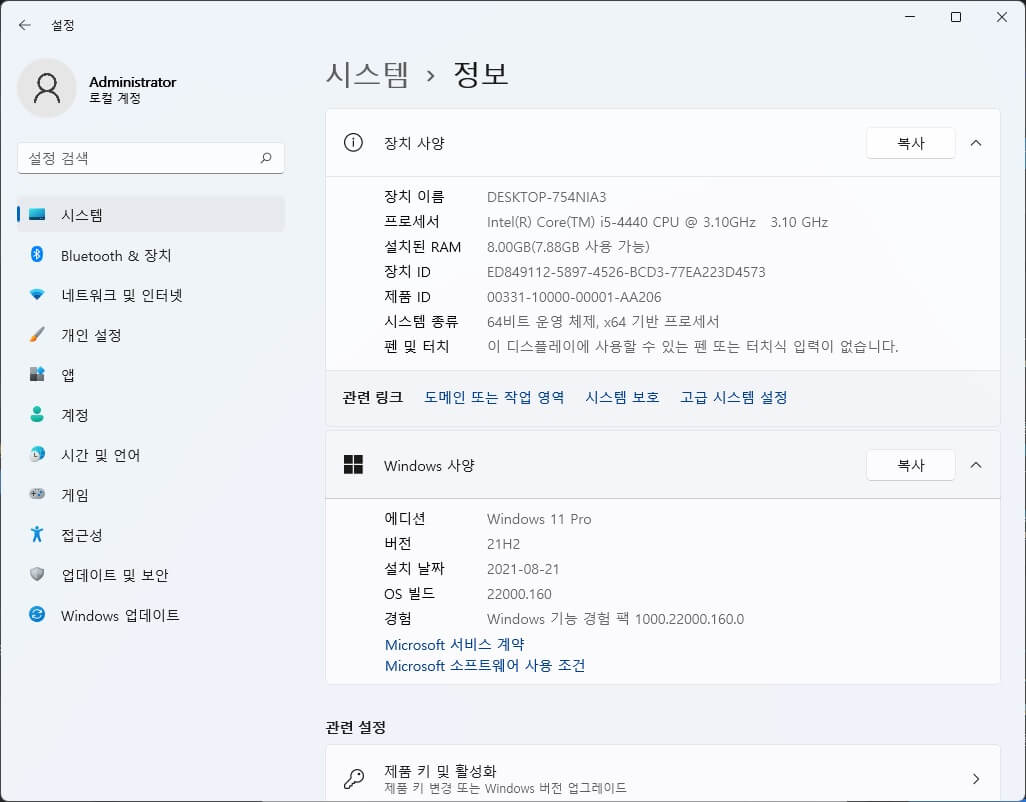Click the Windows logo beside Windows 사양
Viewport: 1026px width, 802px height.
coord(353,464)
